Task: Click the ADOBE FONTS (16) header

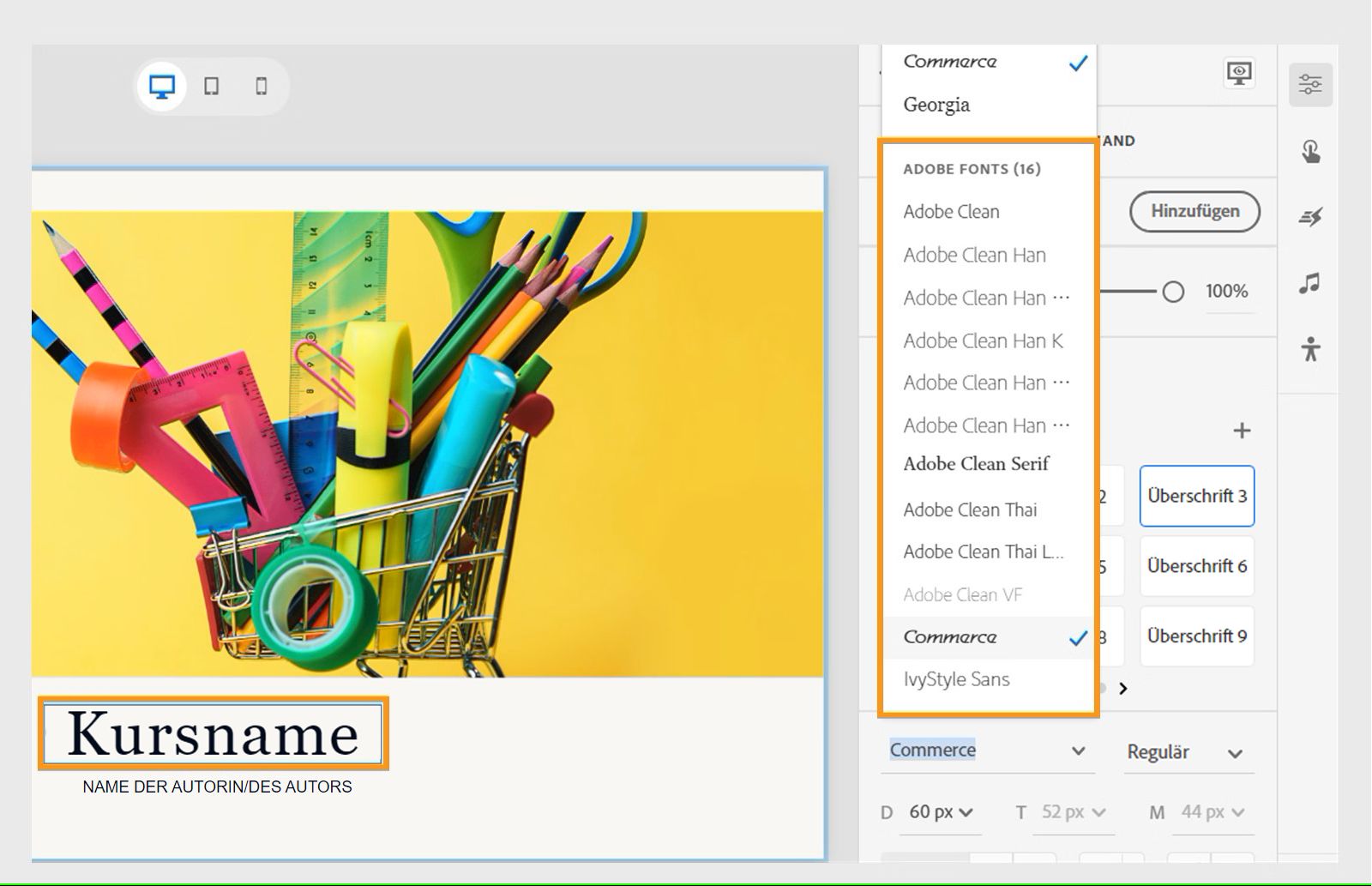Action: 972,169
